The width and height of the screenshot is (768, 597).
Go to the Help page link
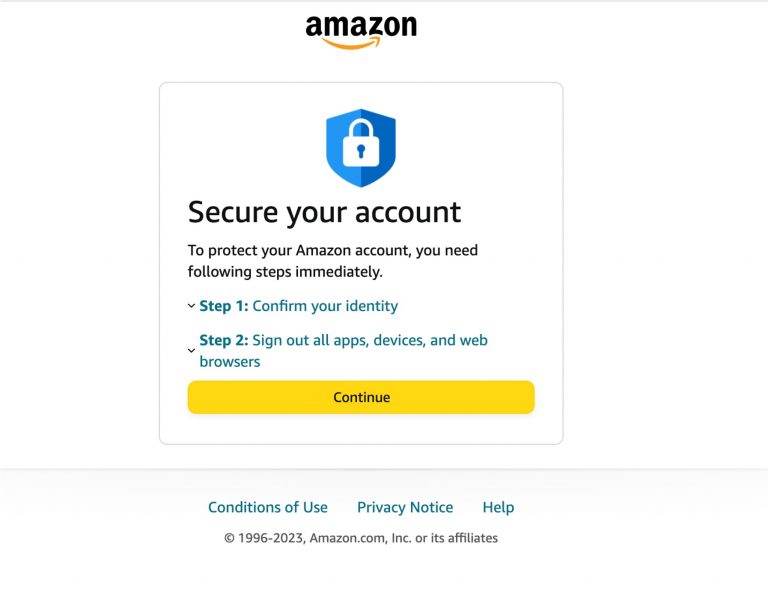click(498, 507)
